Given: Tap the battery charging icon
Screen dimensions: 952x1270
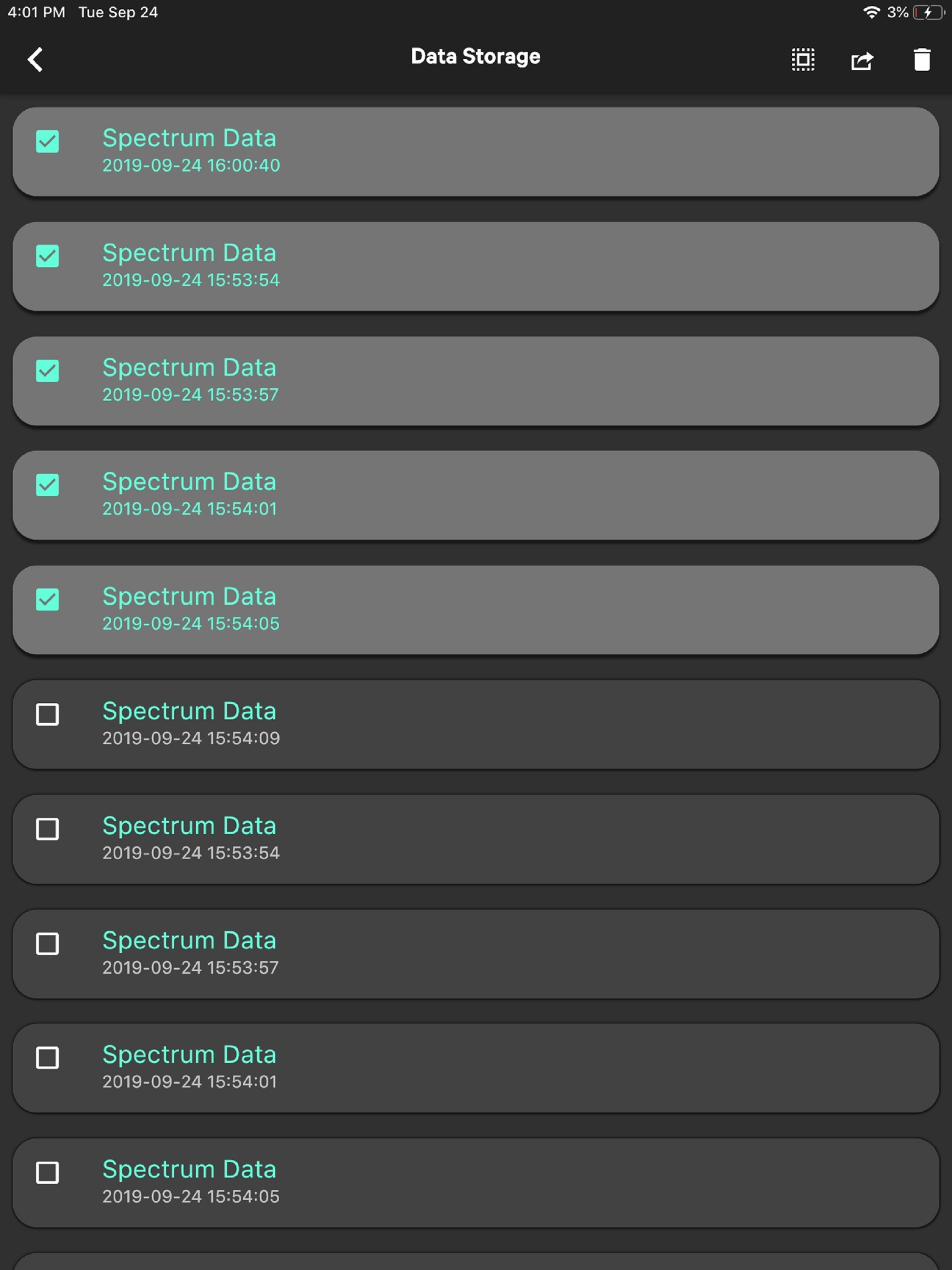Looking at the screenshot, I should pos(928,12).
